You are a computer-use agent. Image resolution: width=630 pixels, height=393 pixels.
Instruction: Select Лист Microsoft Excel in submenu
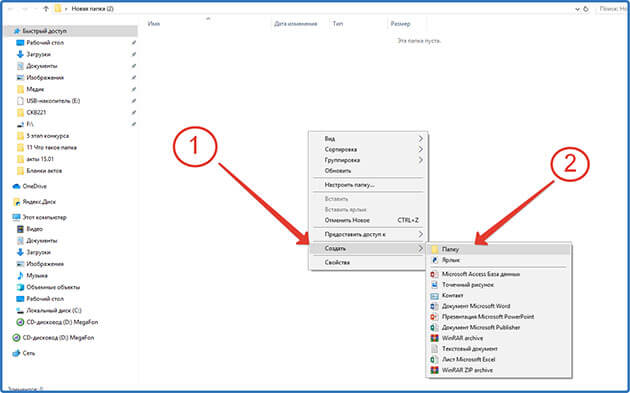pos(499,360)
